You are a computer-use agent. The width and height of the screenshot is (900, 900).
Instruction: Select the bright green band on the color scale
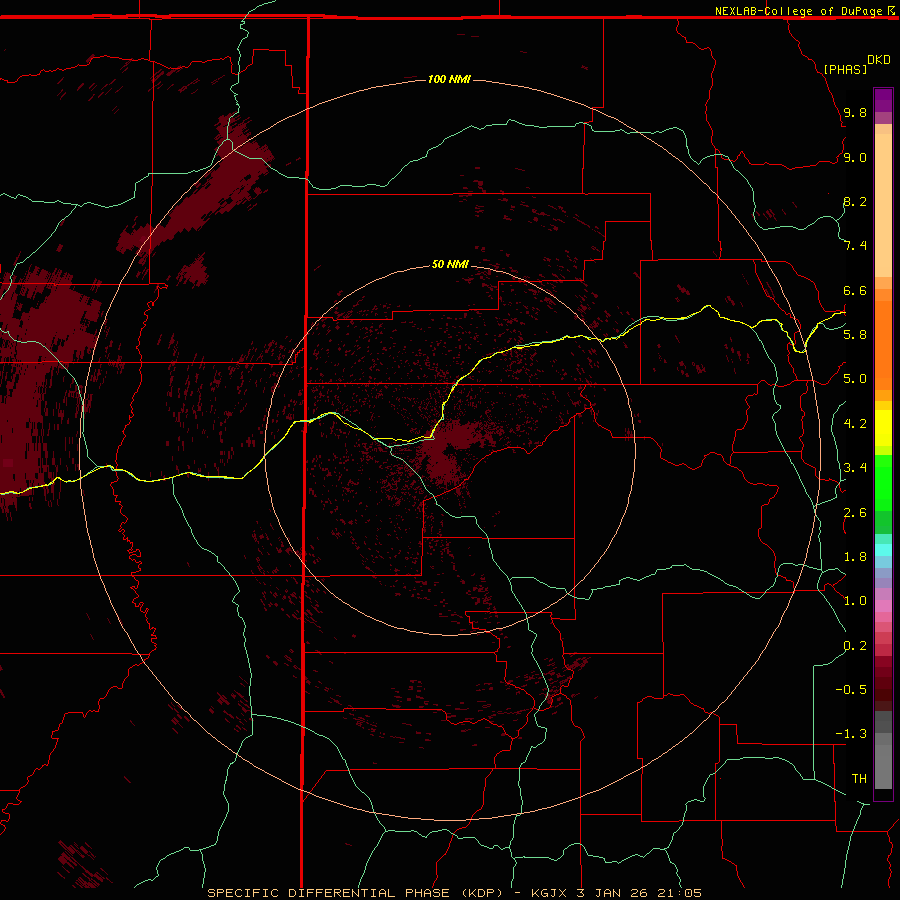click(x=883, y=483)
